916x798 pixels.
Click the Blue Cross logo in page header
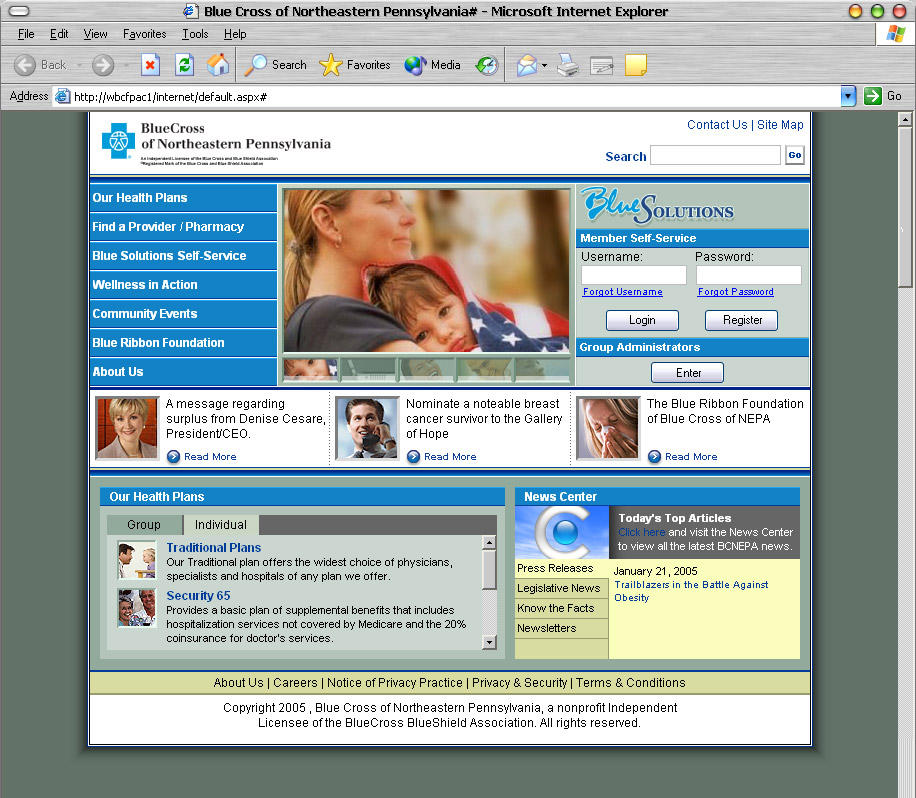[119, 140]
